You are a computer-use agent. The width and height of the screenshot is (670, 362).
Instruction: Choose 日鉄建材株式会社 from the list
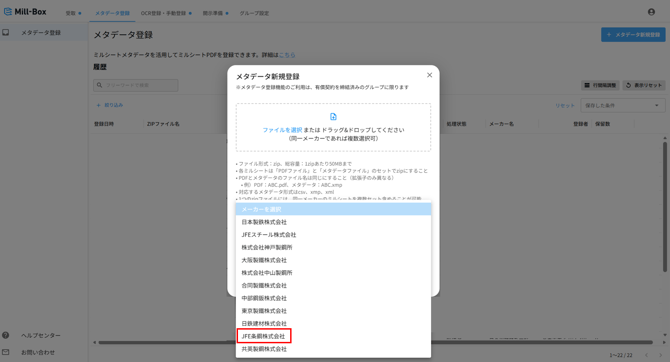pos(333,324)
